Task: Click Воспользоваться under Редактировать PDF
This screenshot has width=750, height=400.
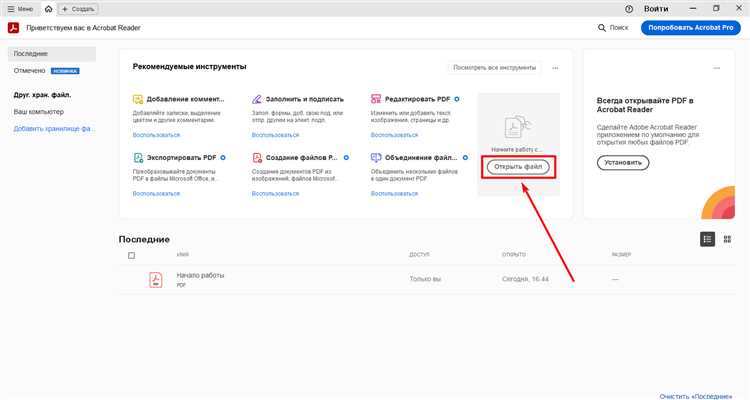Action: [x=395, y=135]
